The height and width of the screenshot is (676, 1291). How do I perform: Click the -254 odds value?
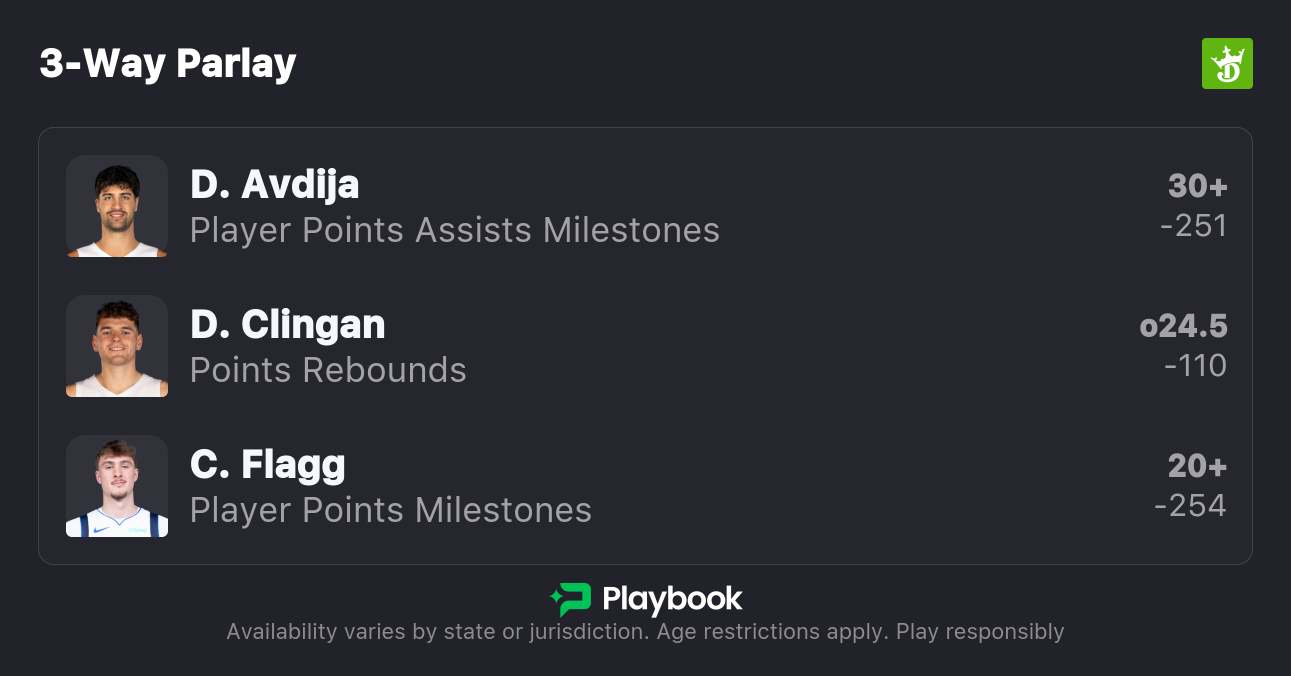click(x=1190, y=506)
